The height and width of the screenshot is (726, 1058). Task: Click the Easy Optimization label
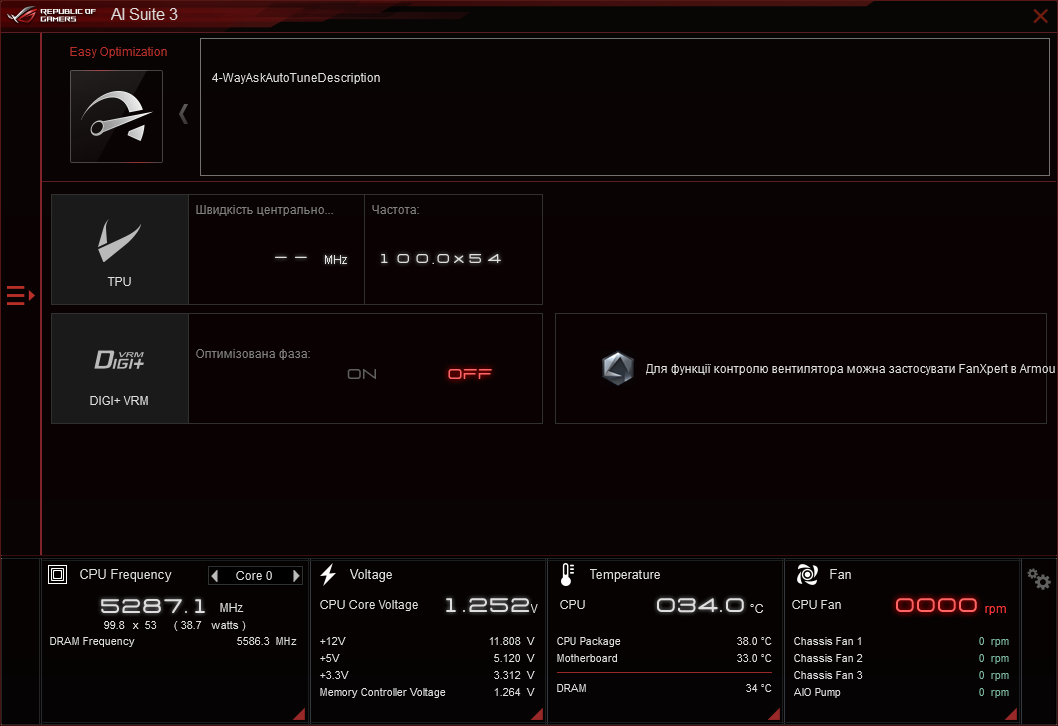click(118, 51)
